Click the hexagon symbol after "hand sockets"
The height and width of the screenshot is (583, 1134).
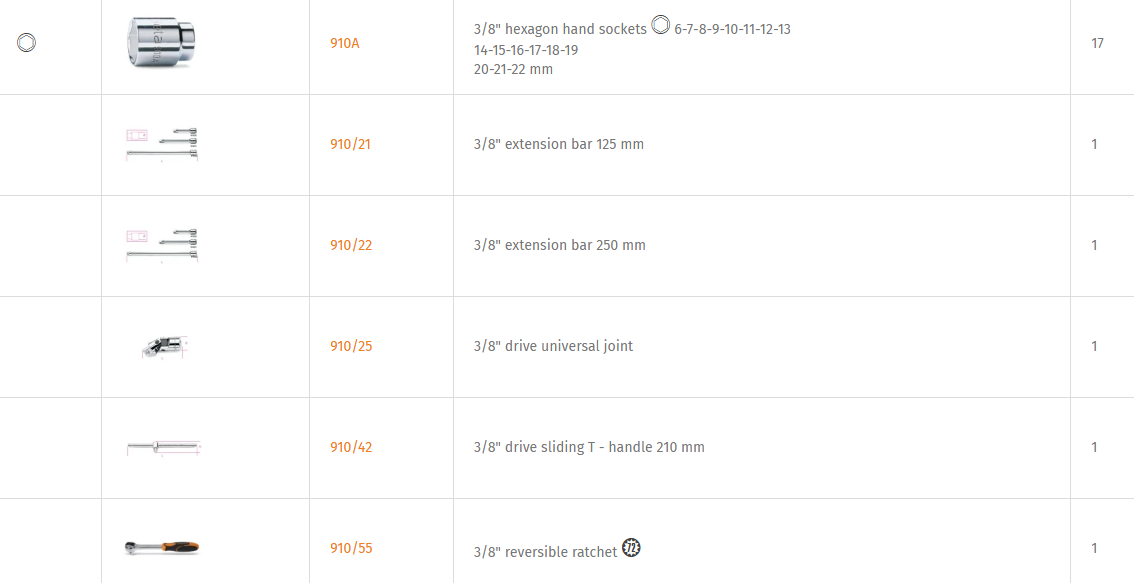pyautogui.click(x=660, y=26)
